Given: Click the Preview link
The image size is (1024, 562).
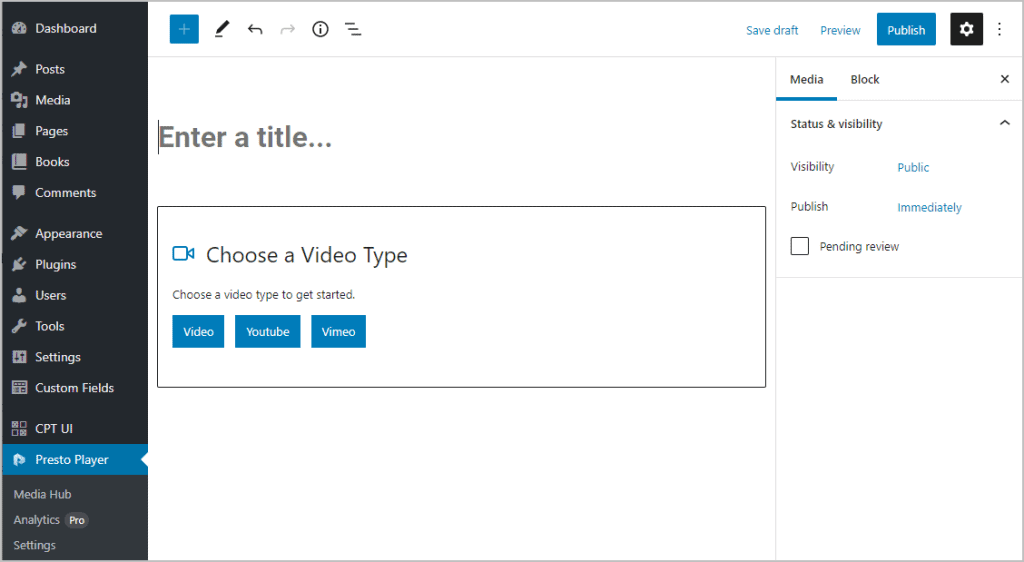Looking at the screenshot, I should click(840, 30).
